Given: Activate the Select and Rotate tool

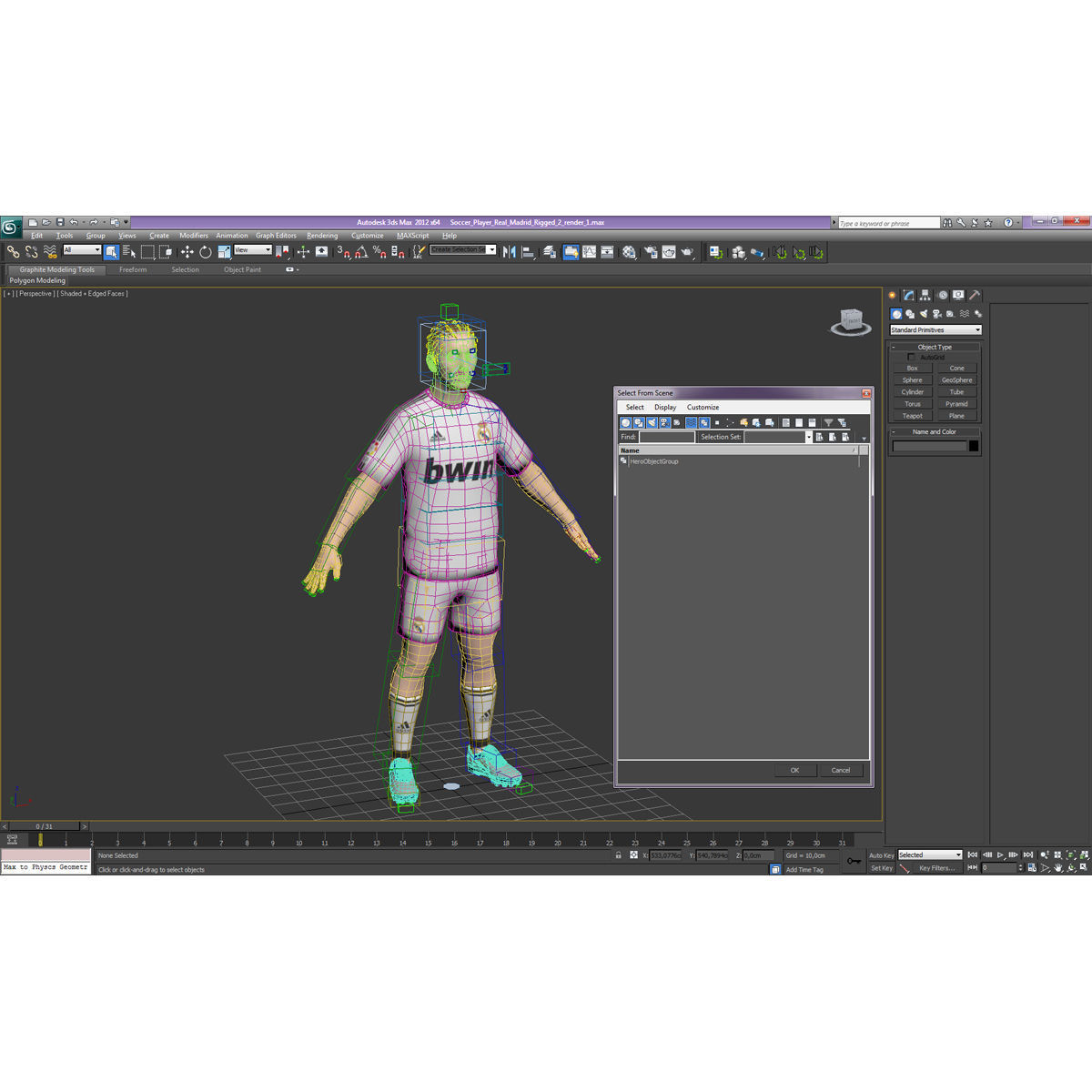Looking at the screenshot, I should point(205,252).
